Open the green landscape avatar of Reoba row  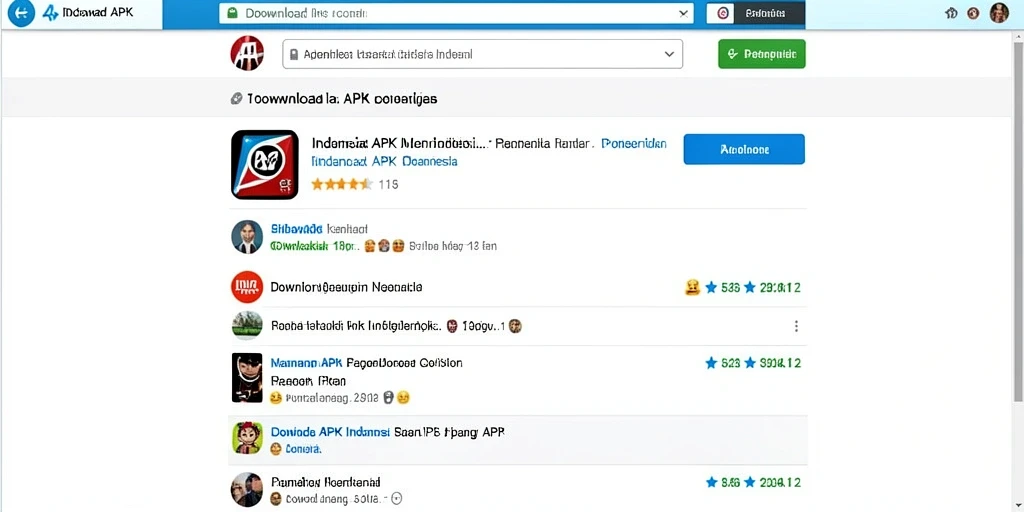(x=247, y=325)
